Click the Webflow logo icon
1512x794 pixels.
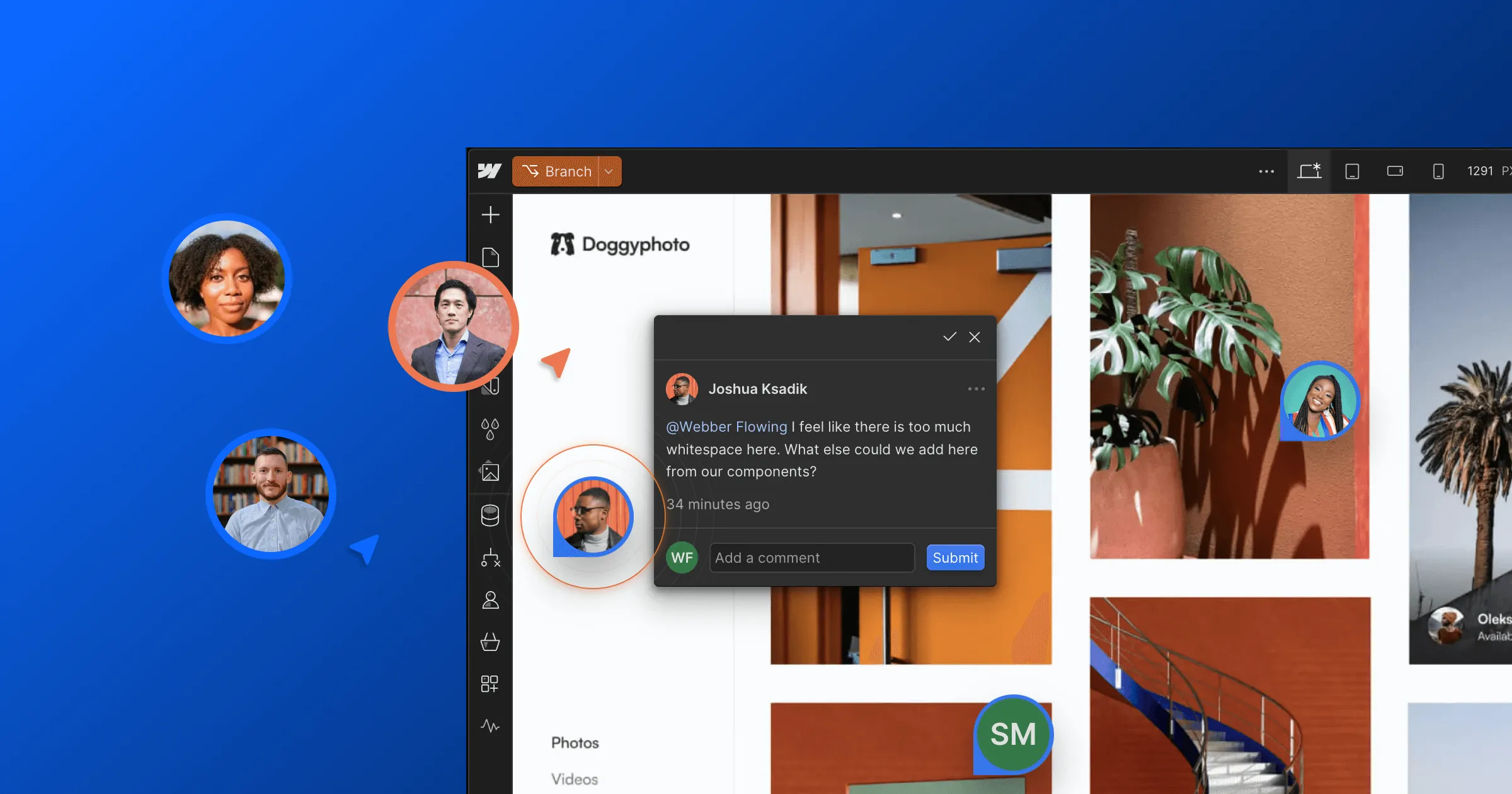point(489,171)
